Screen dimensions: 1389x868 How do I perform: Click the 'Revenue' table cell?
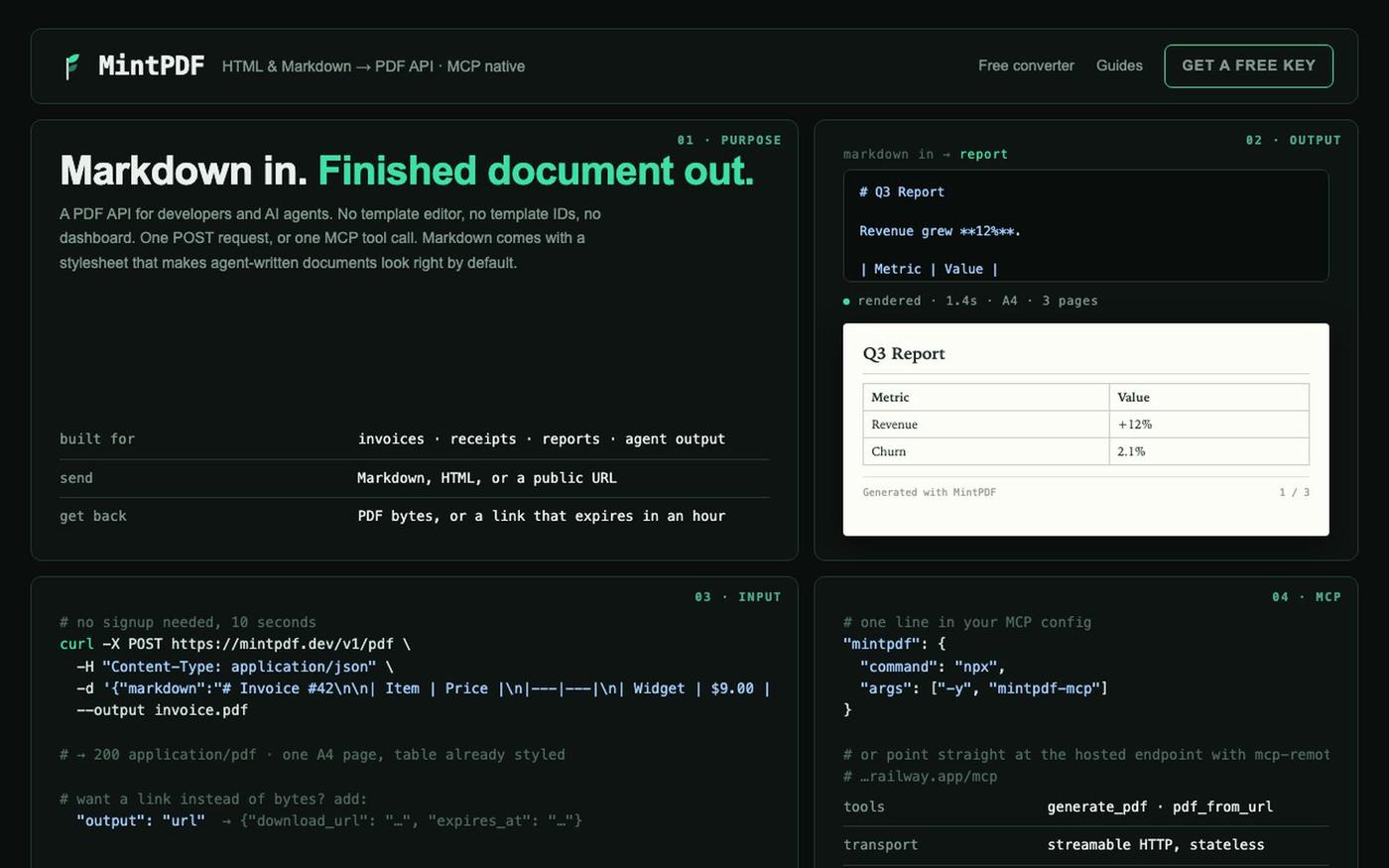[986, 424]
